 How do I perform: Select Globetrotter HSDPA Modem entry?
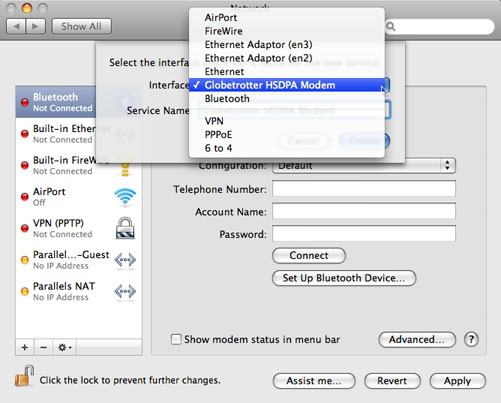point(287,85)
